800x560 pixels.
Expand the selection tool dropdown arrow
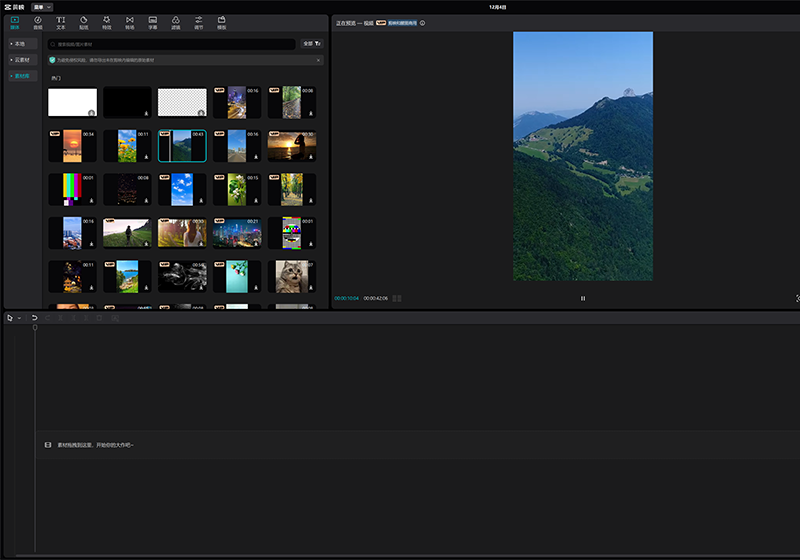click(19, 318)
